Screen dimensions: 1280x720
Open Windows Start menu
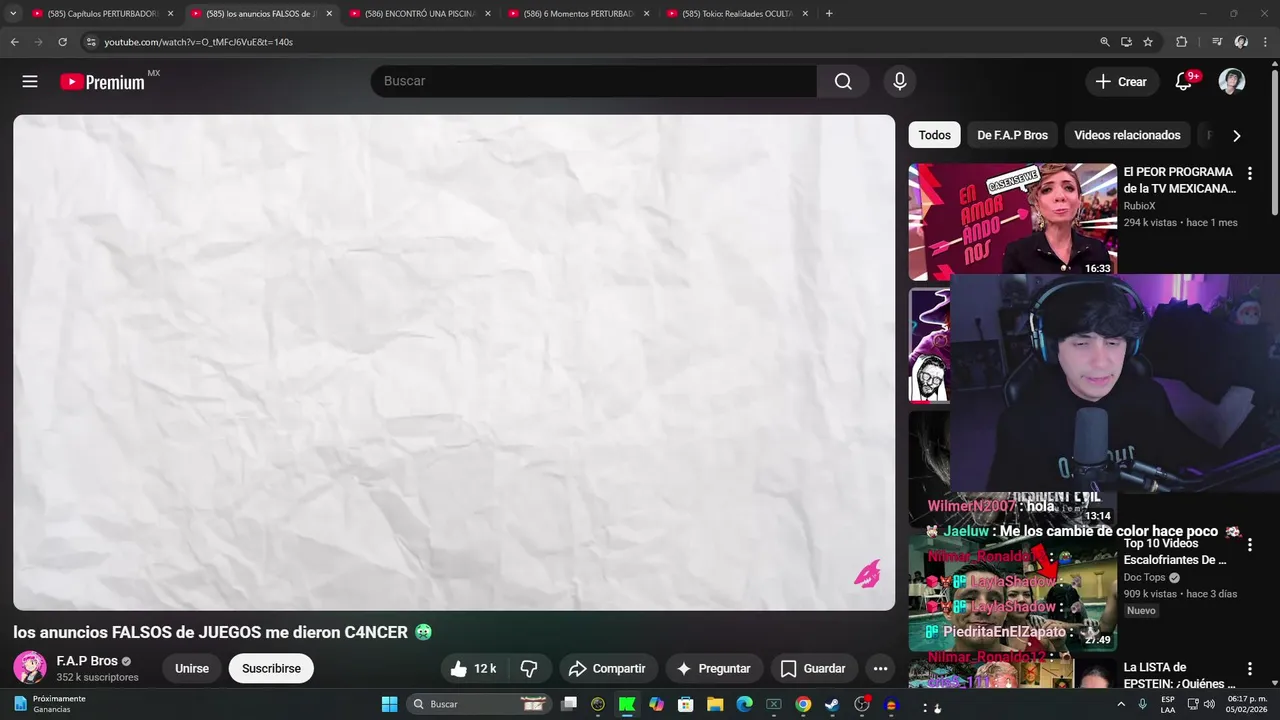pos(389,704)
